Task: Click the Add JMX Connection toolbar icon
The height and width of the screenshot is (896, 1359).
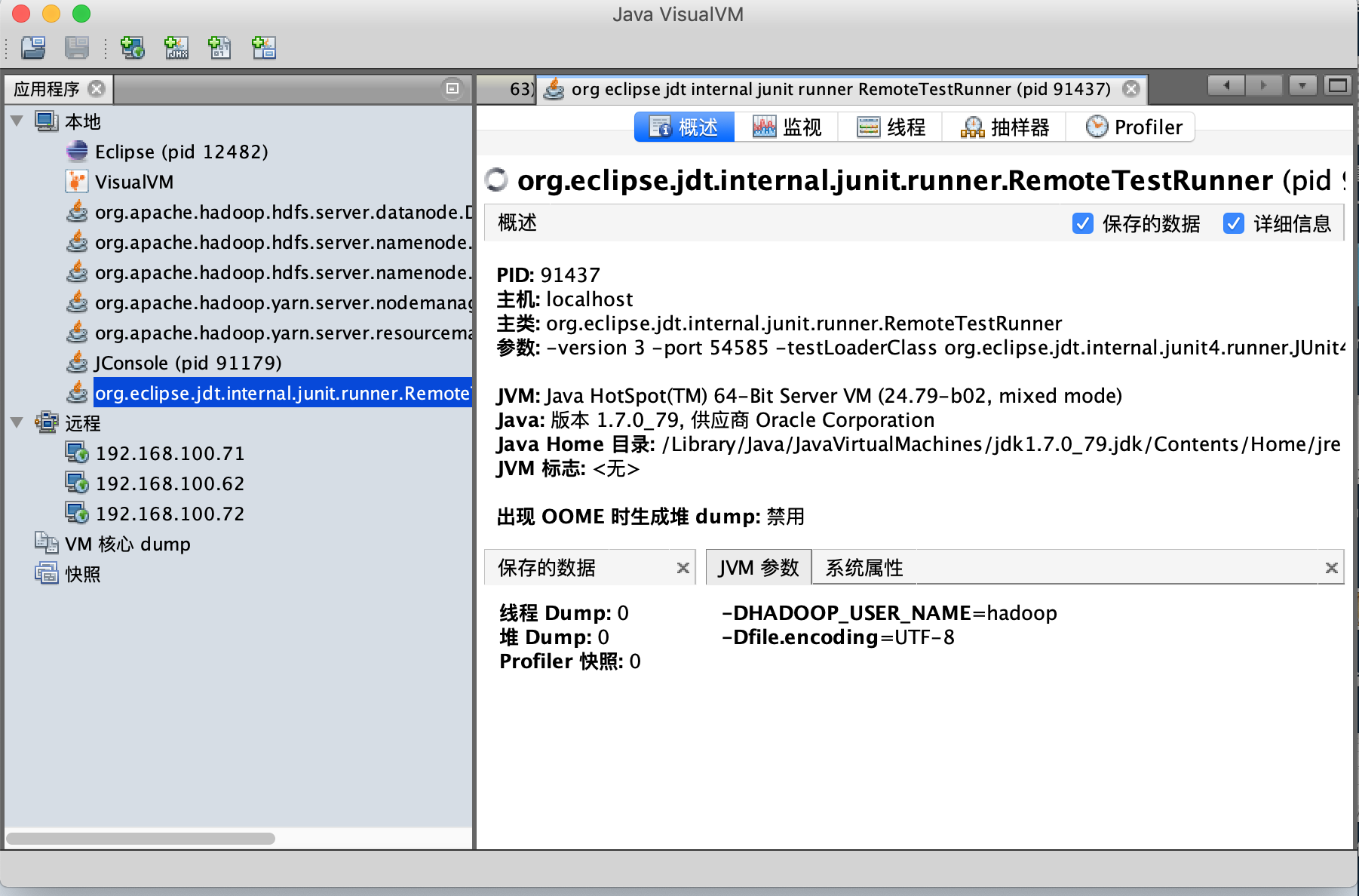Action: pos(176,48)
